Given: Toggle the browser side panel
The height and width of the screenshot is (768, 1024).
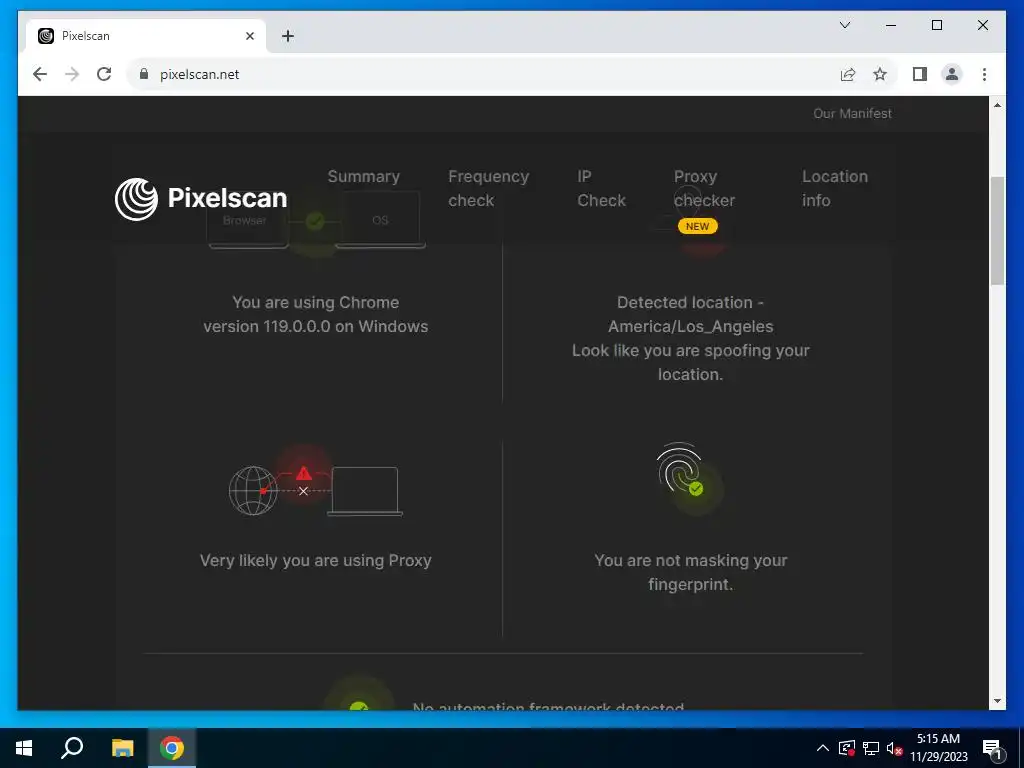Looking at the screenshot, I should point(920,74).
